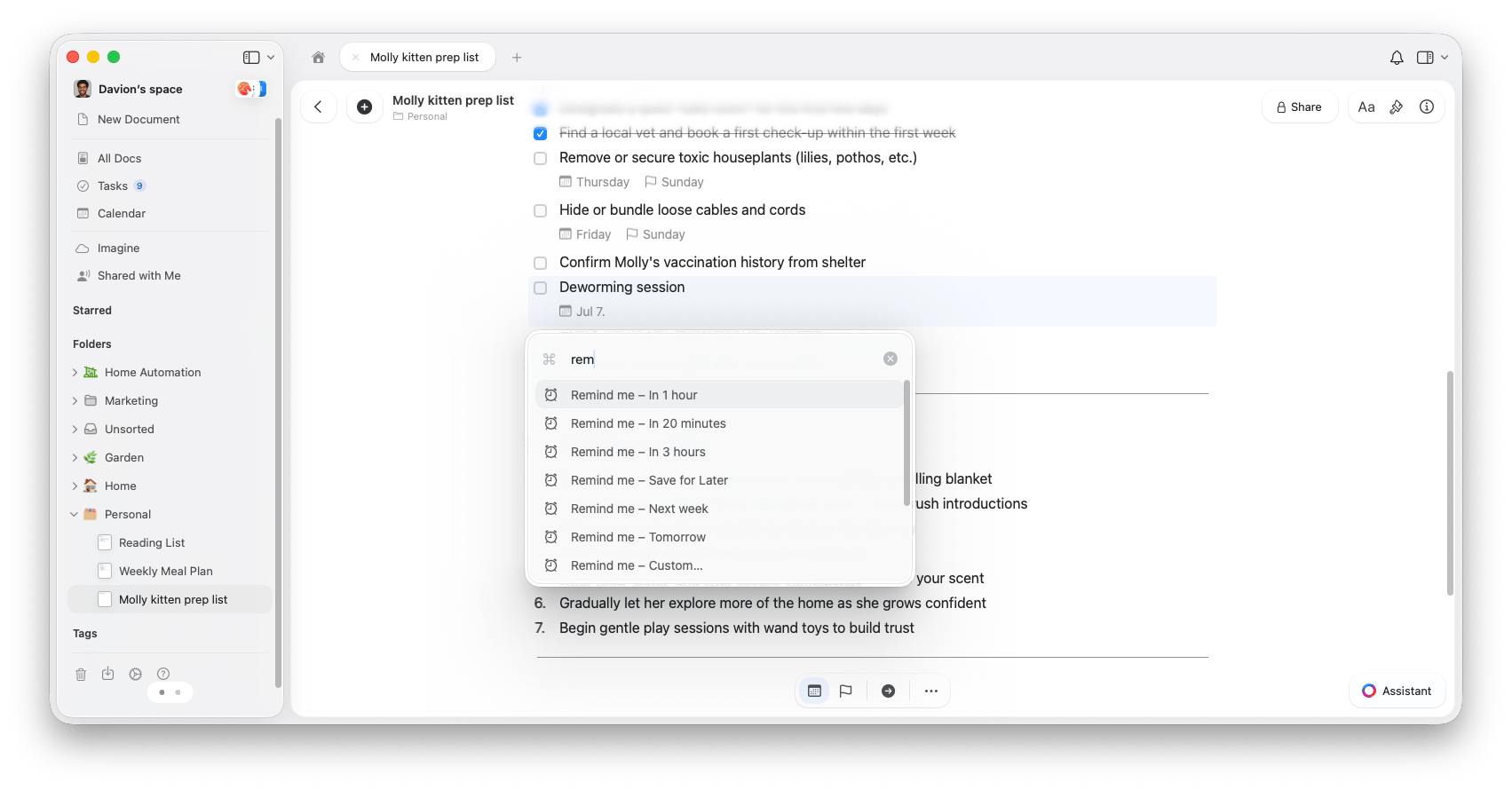Click the document vertical scrollbar

[1450, 484]
